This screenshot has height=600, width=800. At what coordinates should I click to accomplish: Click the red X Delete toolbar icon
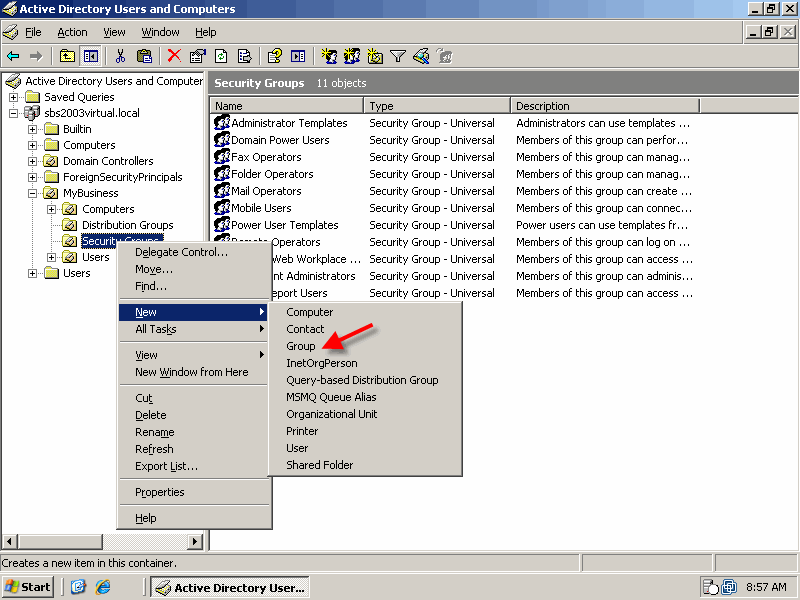[x=174, y=56]
